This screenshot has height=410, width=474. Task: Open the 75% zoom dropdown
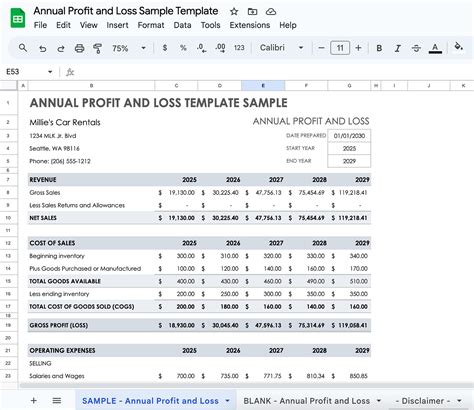point(129,48)
